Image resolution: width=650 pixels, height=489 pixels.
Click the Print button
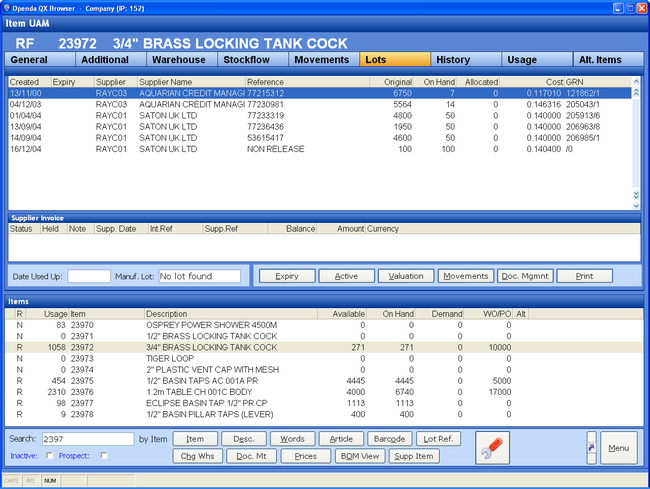point(585,276)
